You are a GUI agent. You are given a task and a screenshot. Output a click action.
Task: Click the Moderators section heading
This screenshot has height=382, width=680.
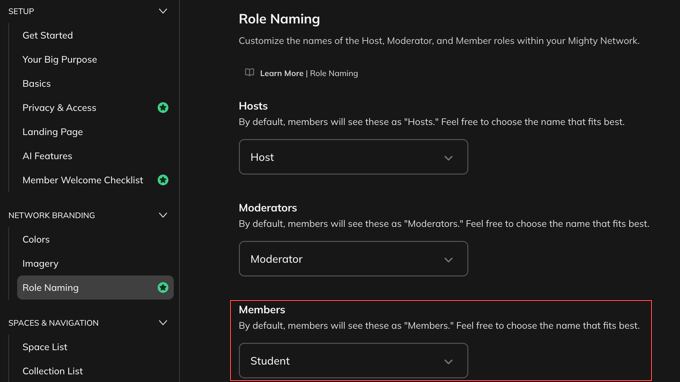(268, 208)
